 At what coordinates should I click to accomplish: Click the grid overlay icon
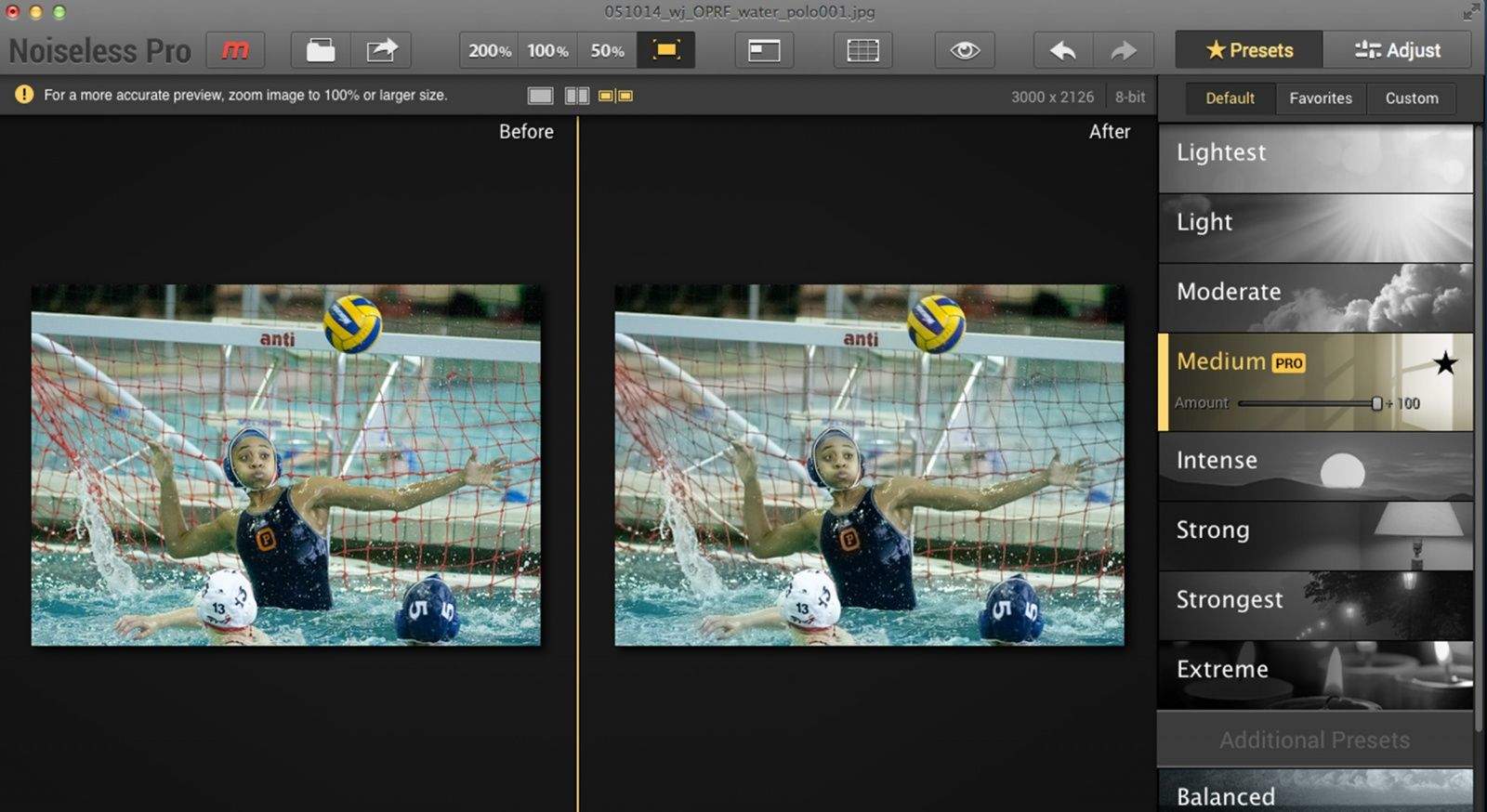click(862, 50)
